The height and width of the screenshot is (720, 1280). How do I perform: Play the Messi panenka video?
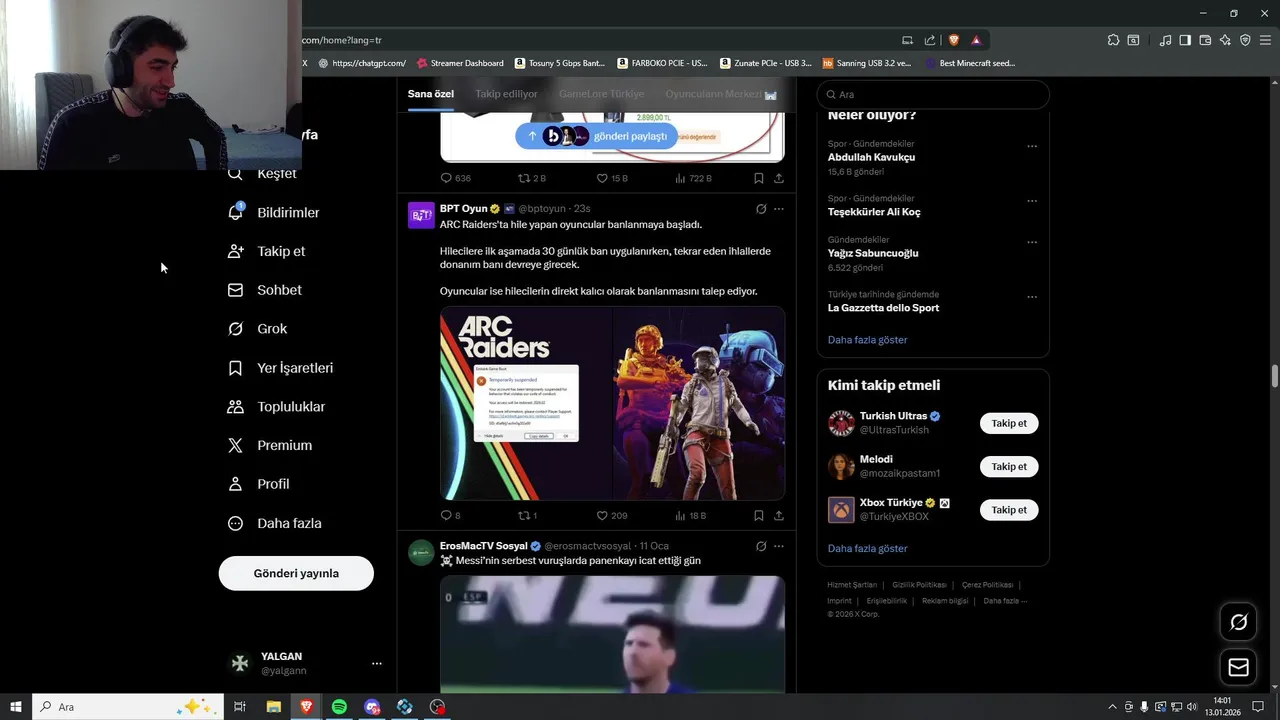612,634
